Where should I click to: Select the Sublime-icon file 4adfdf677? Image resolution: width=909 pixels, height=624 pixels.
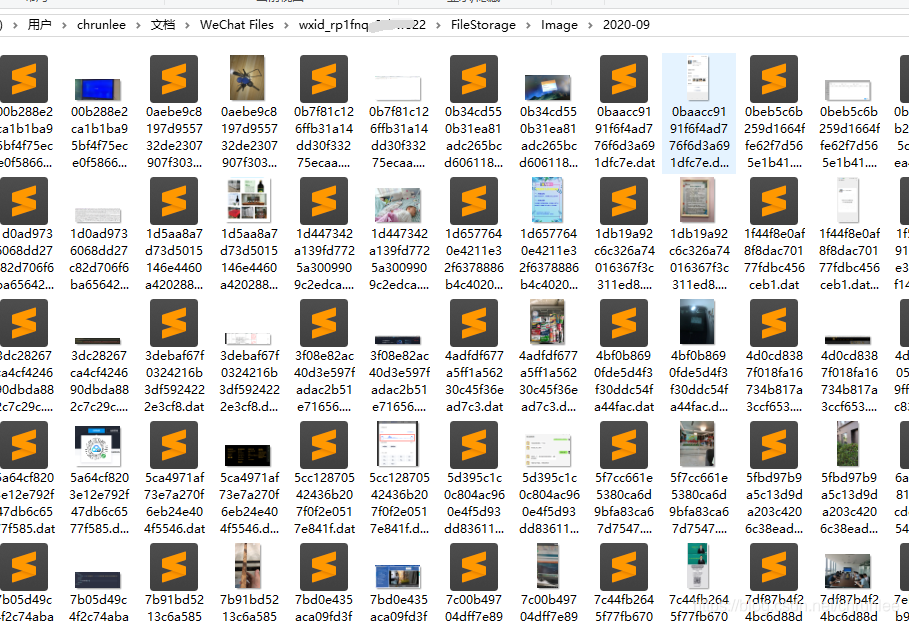(474, 323)
